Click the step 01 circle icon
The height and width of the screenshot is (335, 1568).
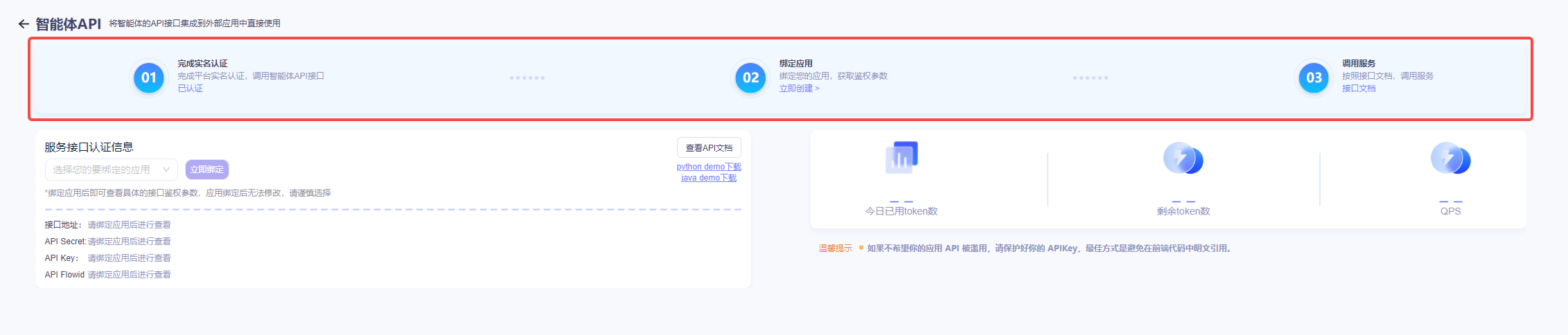point(149,78)
